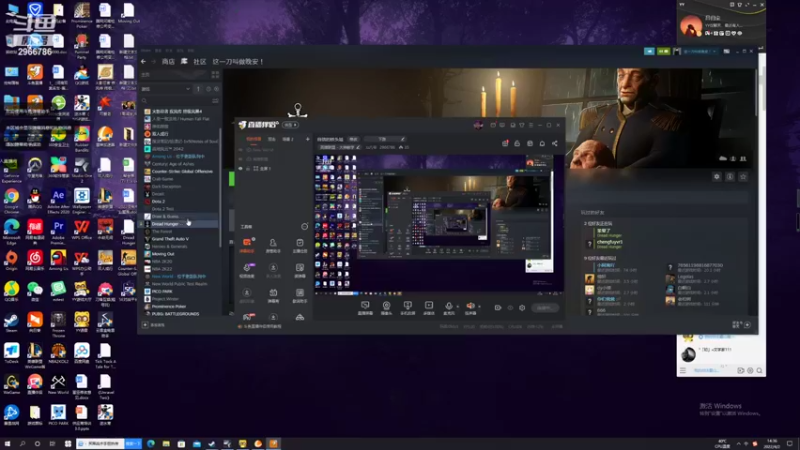Open the 库 library tab in Steam

(x=184, y=61)
